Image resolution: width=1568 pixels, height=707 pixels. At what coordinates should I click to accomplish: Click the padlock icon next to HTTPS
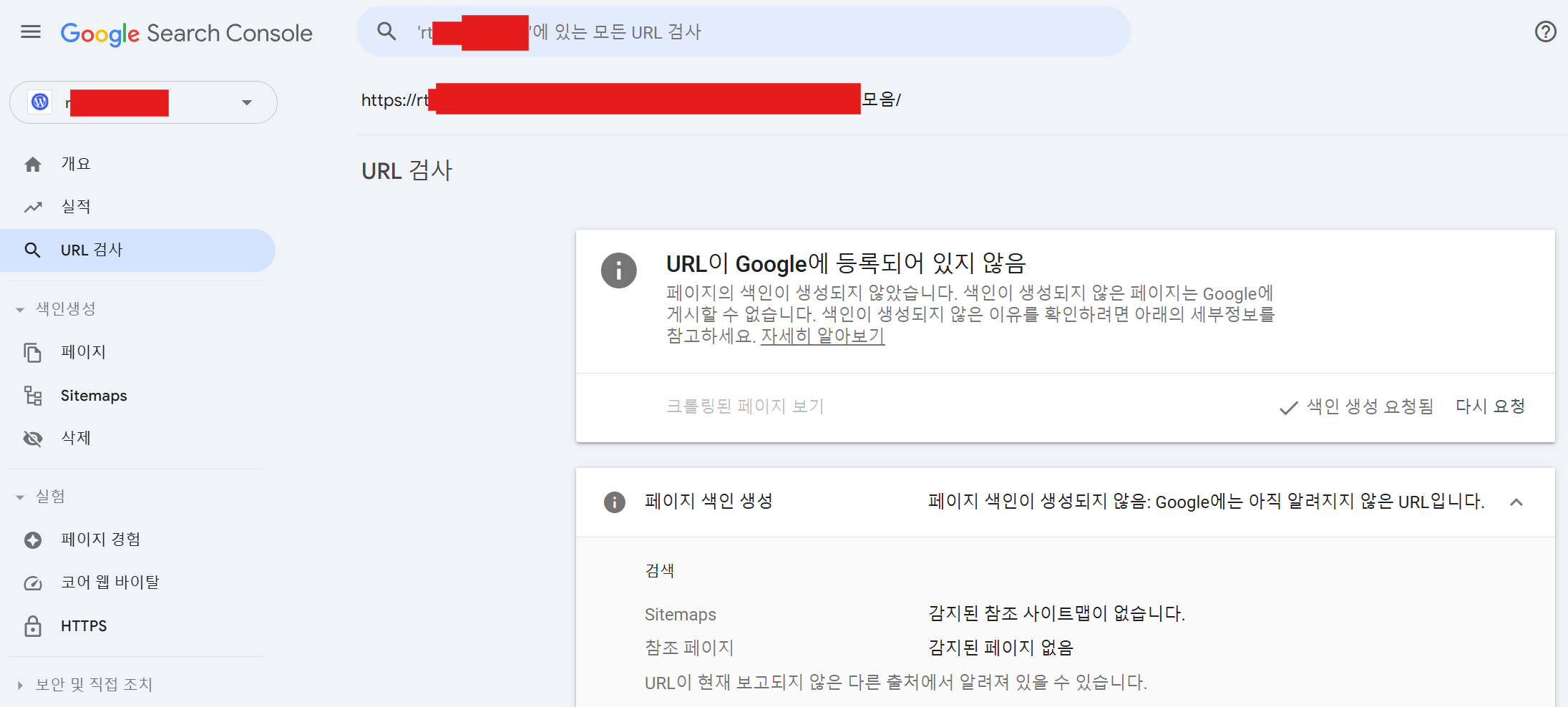pyautogui.click(x=33, y=626)
